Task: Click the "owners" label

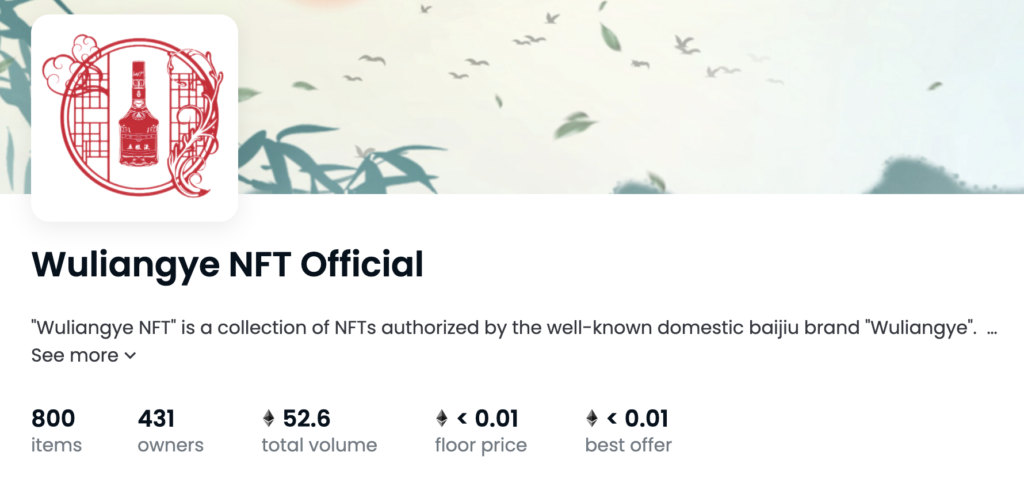Action: [x=171, y=445]
